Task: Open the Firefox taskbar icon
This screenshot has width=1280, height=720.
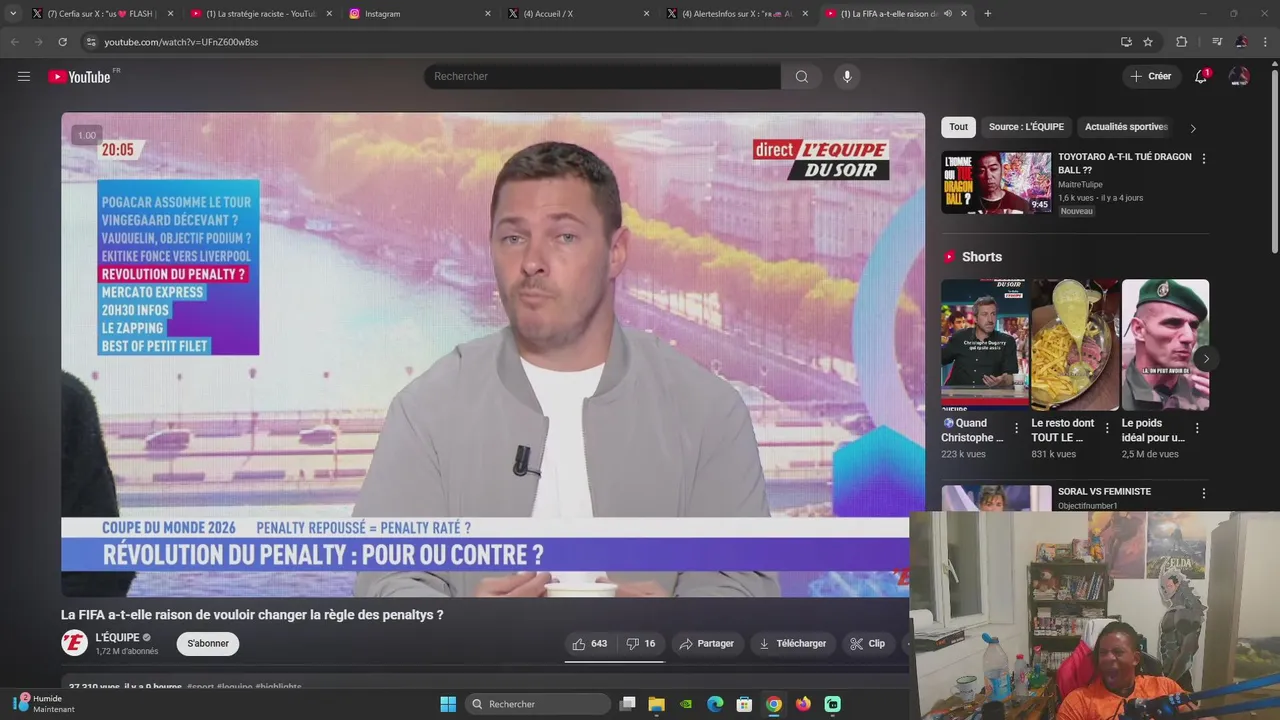Action: point(803,704)
